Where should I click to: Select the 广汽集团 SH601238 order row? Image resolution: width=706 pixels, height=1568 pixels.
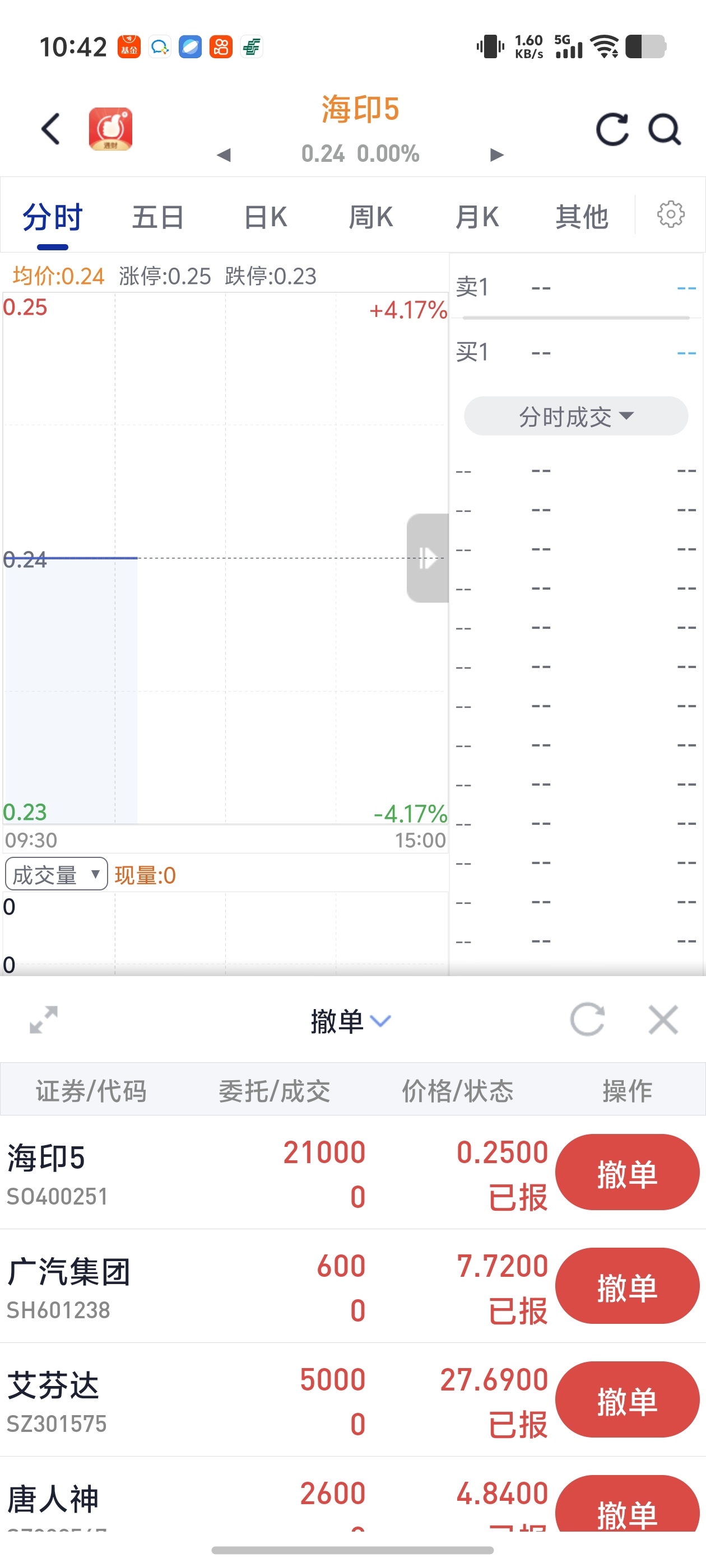(x=352, y=1286)
